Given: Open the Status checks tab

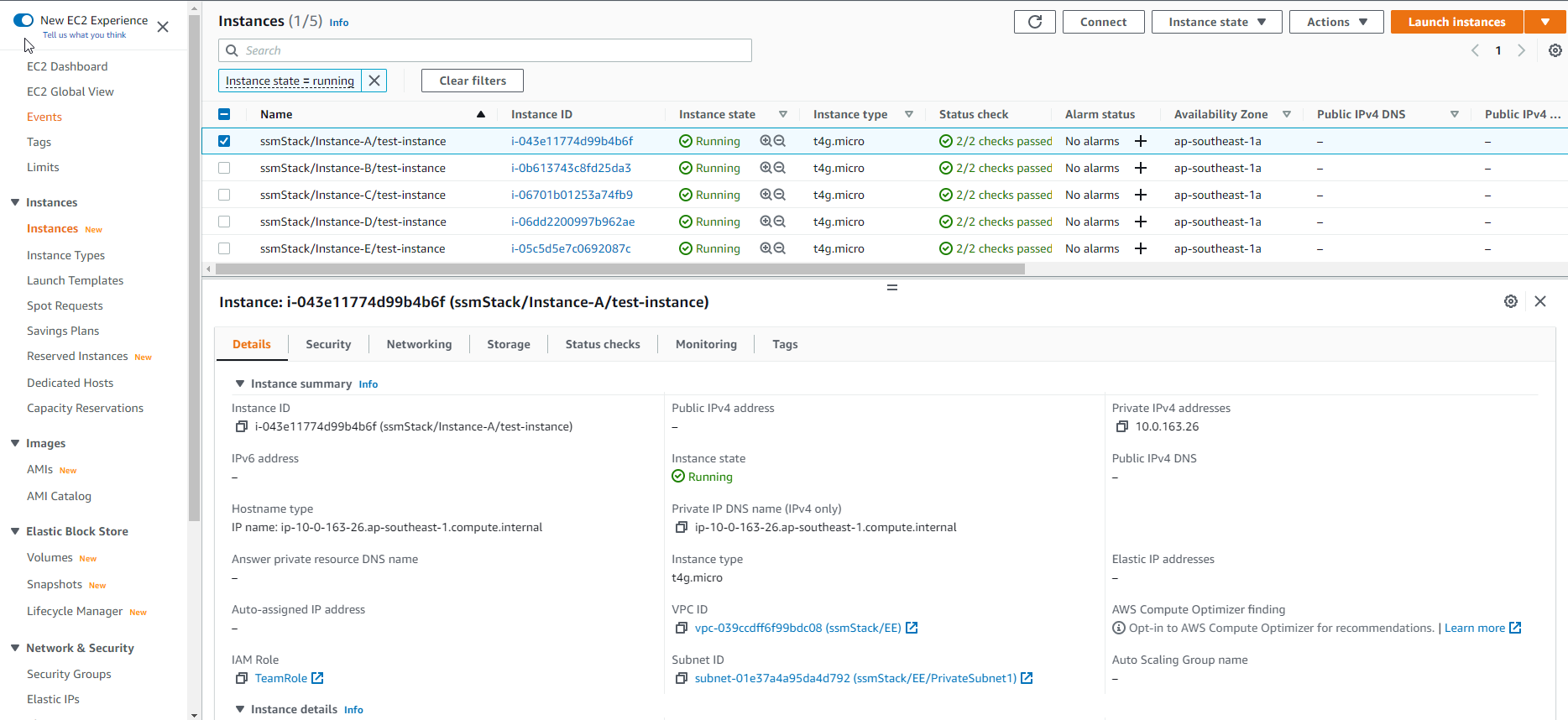Looking at the screenshot, I should pyautogui.click(x=602, y=344).
